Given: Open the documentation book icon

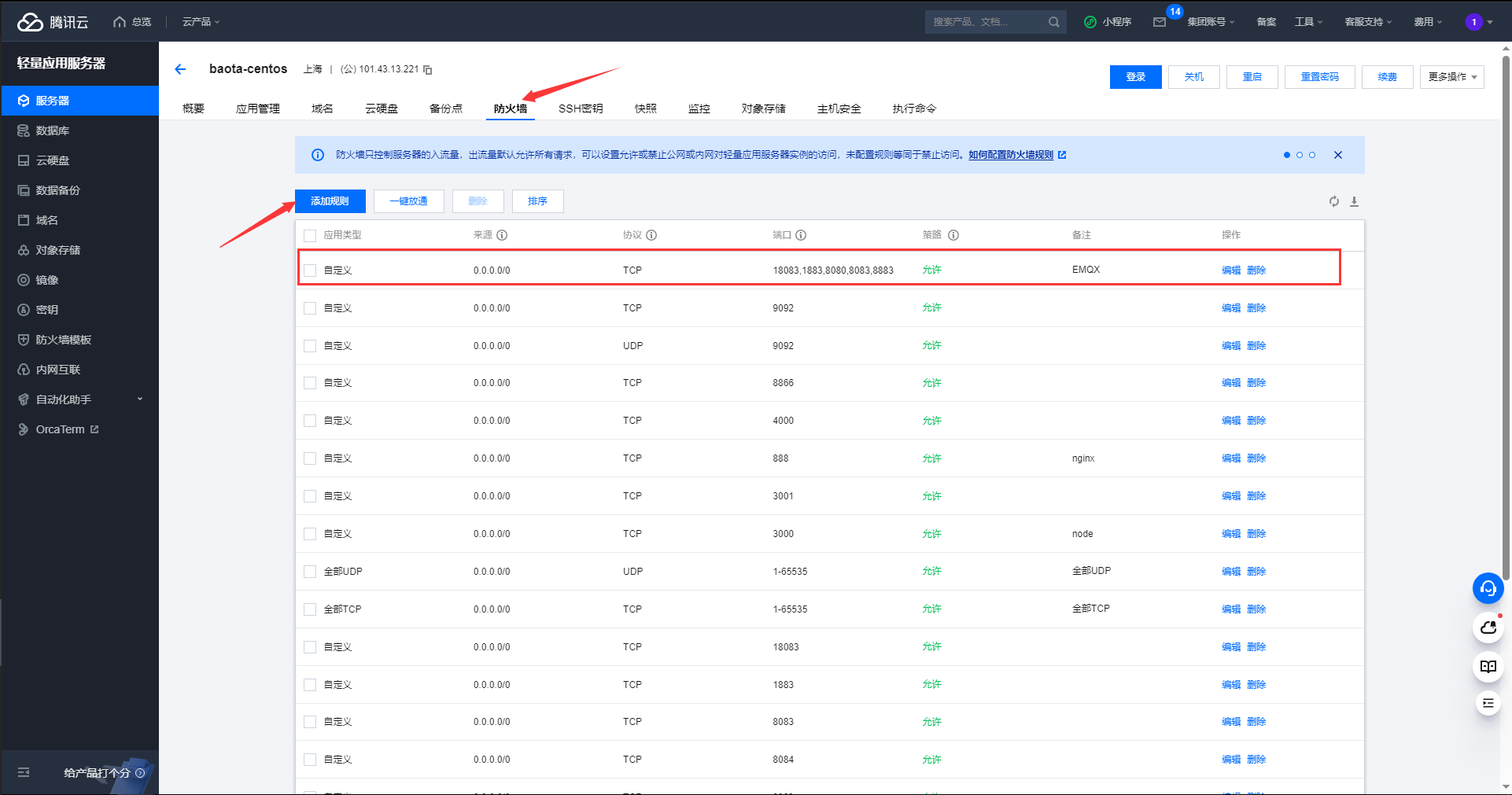Looking at the screenshot, I should pyautogui.click(x=1488, y=667).
